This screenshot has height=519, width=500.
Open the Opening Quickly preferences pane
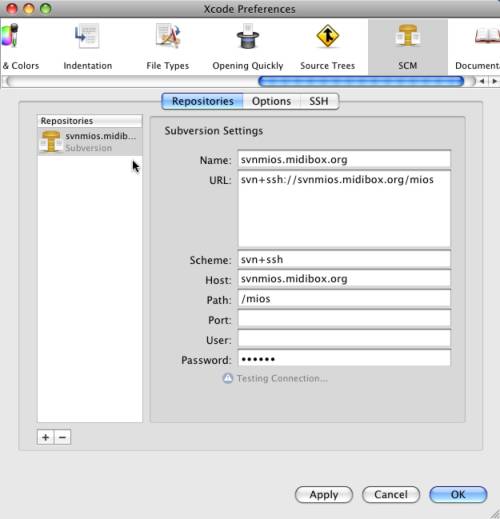[x=248, y=47]
